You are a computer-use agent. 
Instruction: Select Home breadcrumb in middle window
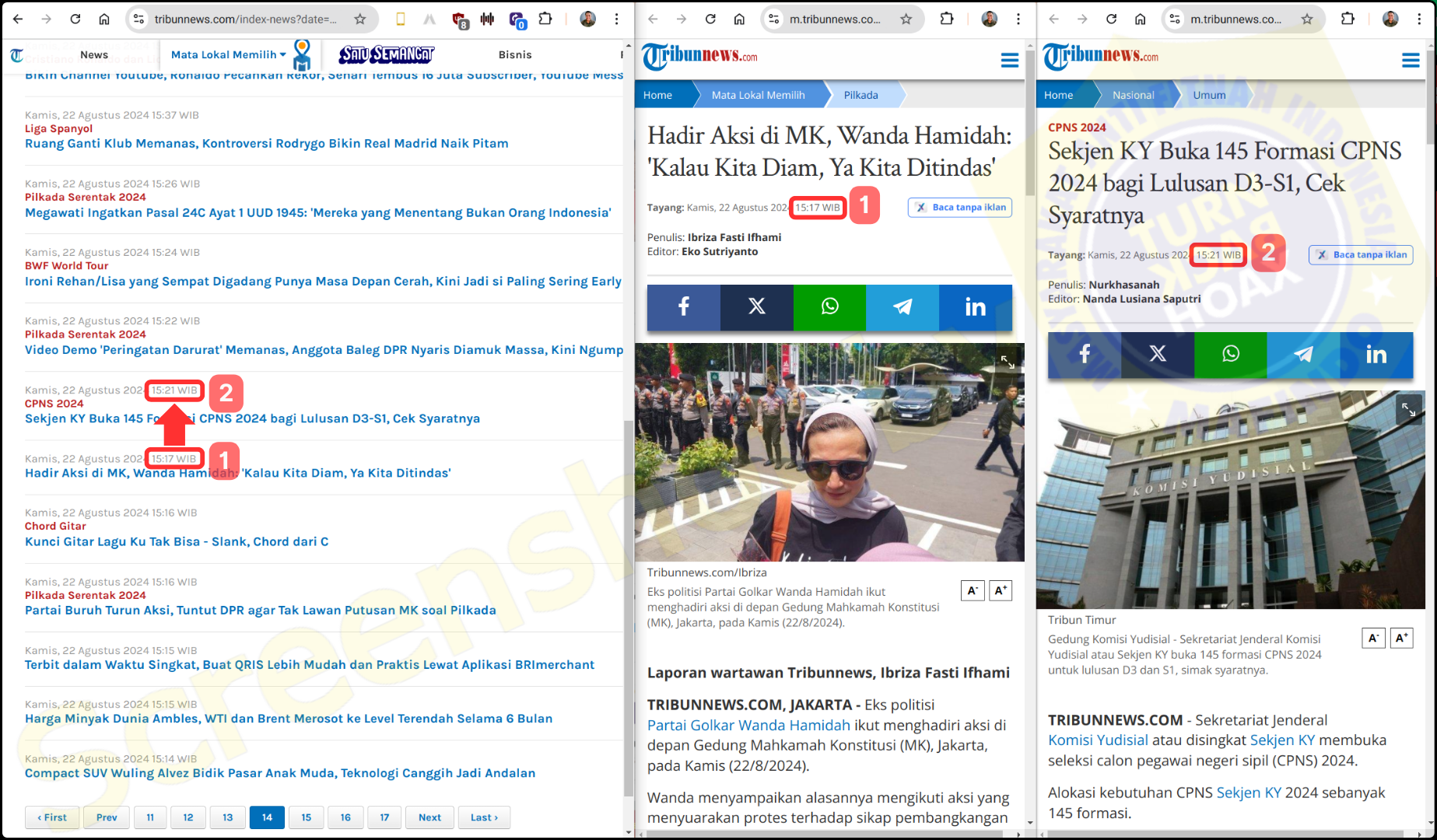[x=657, y=95]
